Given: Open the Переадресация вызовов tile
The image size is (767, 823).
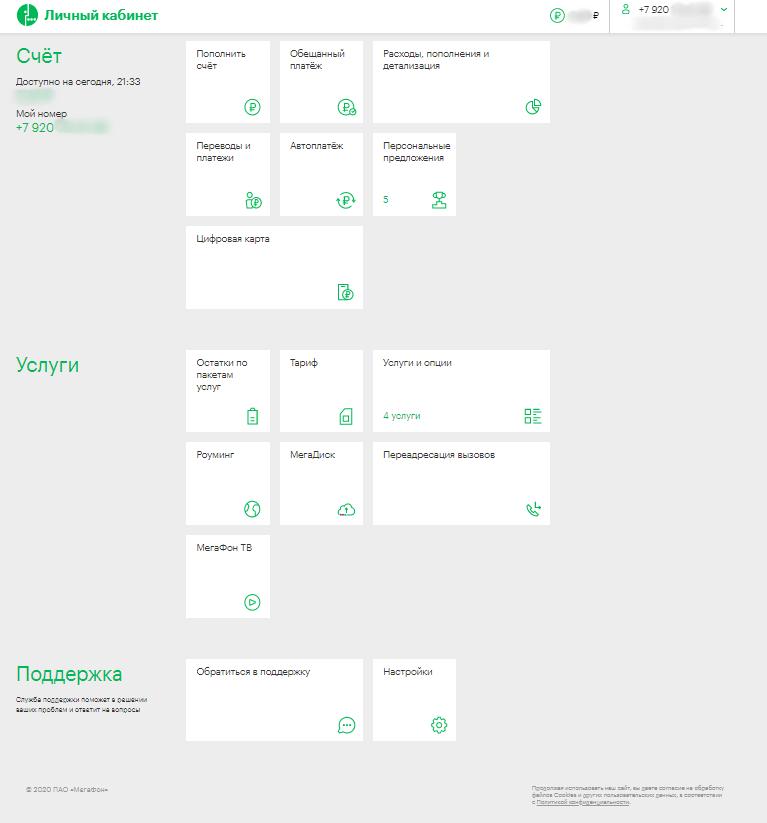Looking at the screenshot, I should [461, 483].
